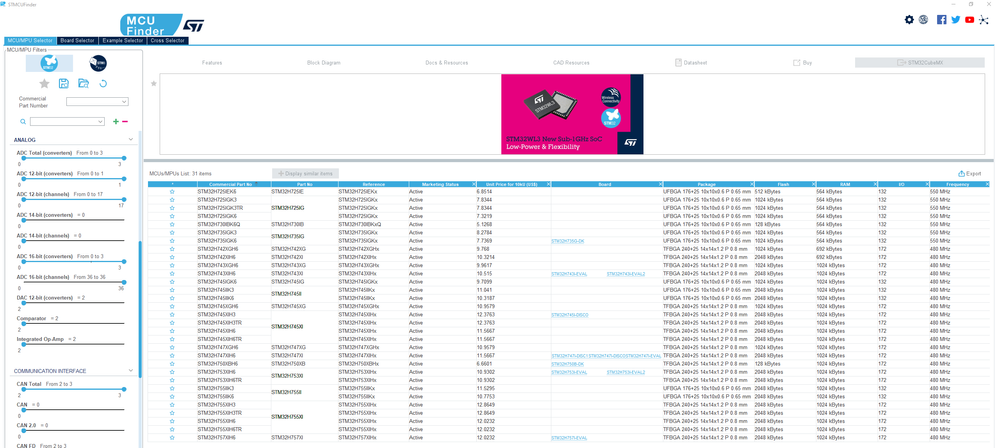The height and width of the screenshot is (448, 998).
Task: Click the STM32CubeMX button
Action: pyautogui.click(x=920, y=62)
